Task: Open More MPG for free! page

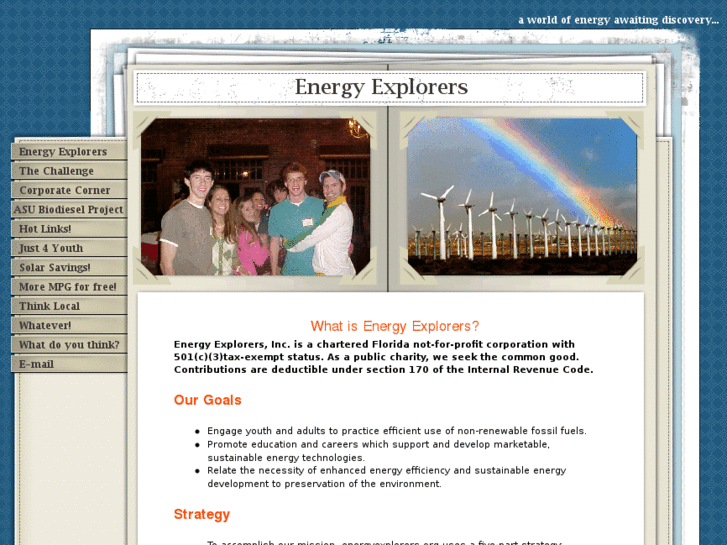Action: [x=69, y=287]
